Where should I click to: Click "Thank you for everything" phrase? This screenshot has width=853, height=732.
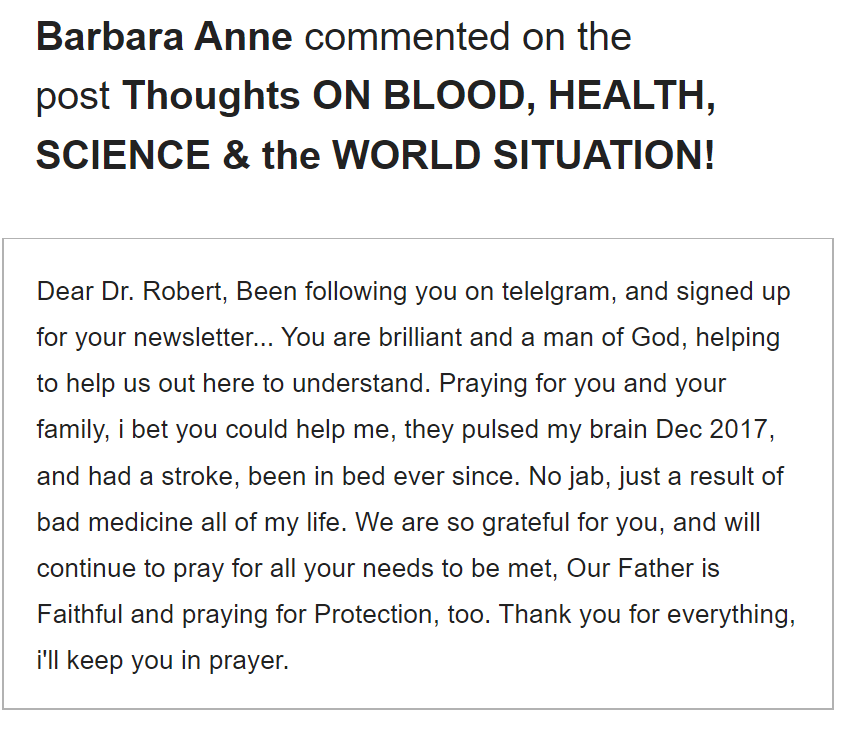coord(645,614)
